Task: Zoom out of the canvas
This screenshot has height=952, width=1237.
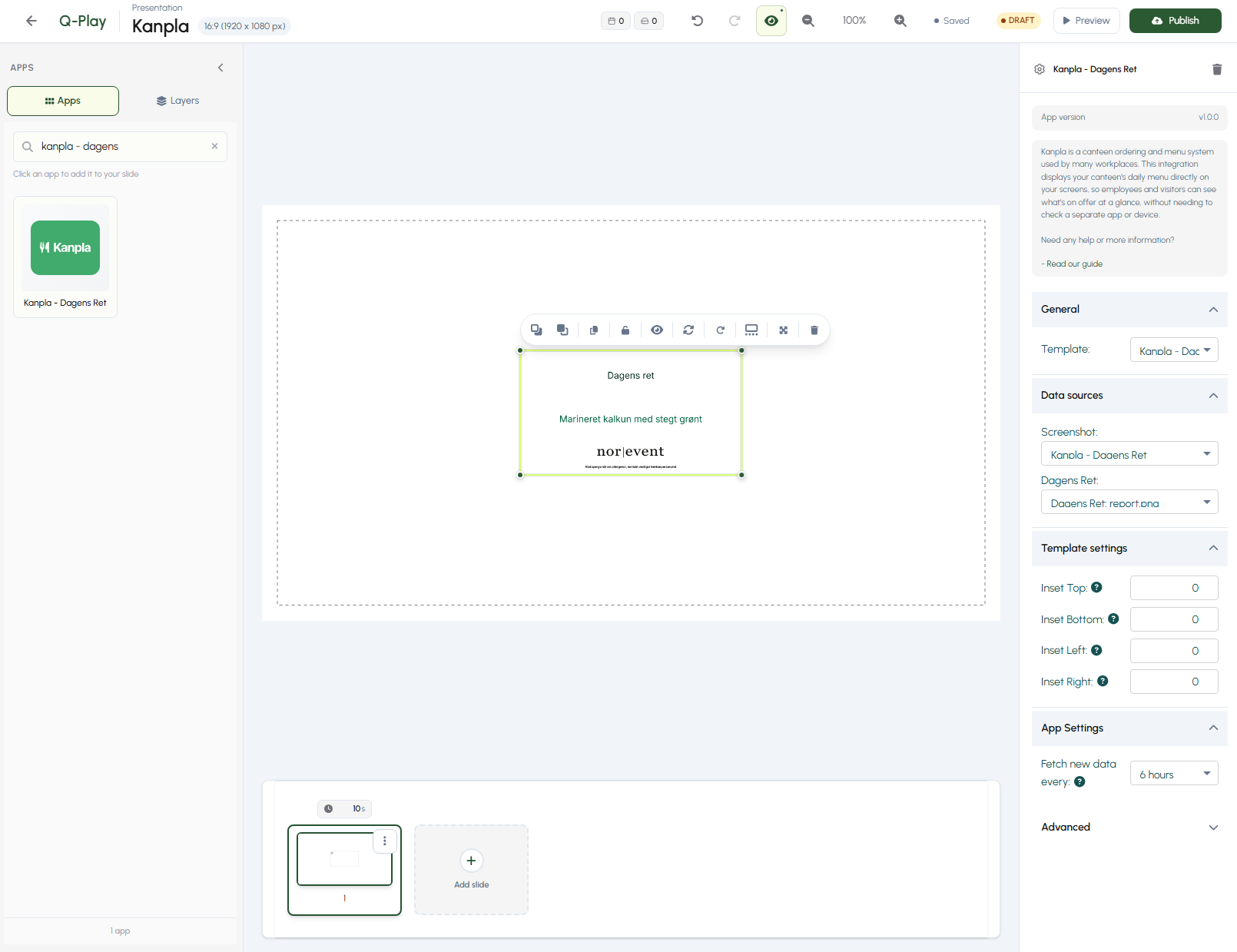Action: tap(808, 21)
